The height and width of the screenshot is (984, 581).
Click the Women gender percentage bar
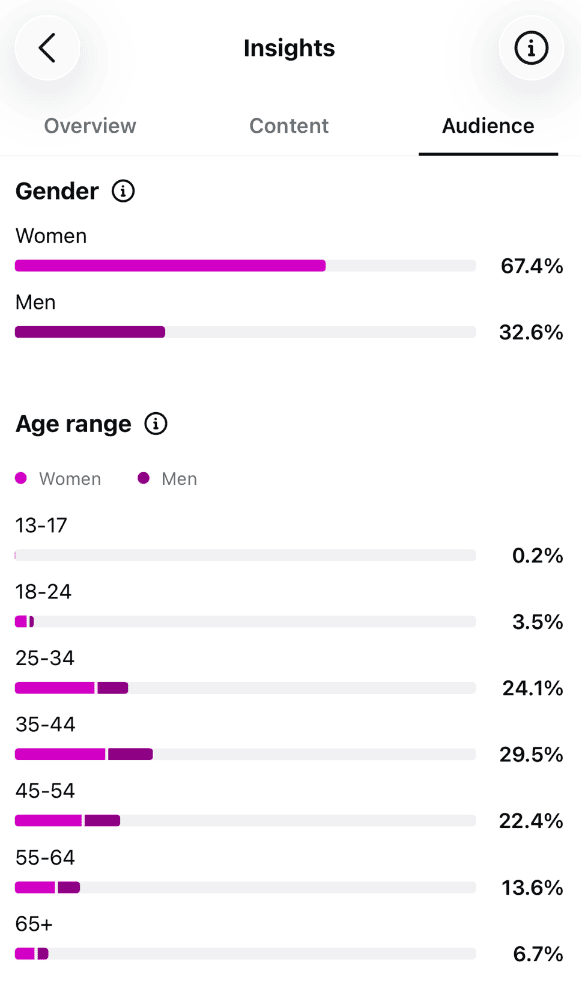coord(245,265)
